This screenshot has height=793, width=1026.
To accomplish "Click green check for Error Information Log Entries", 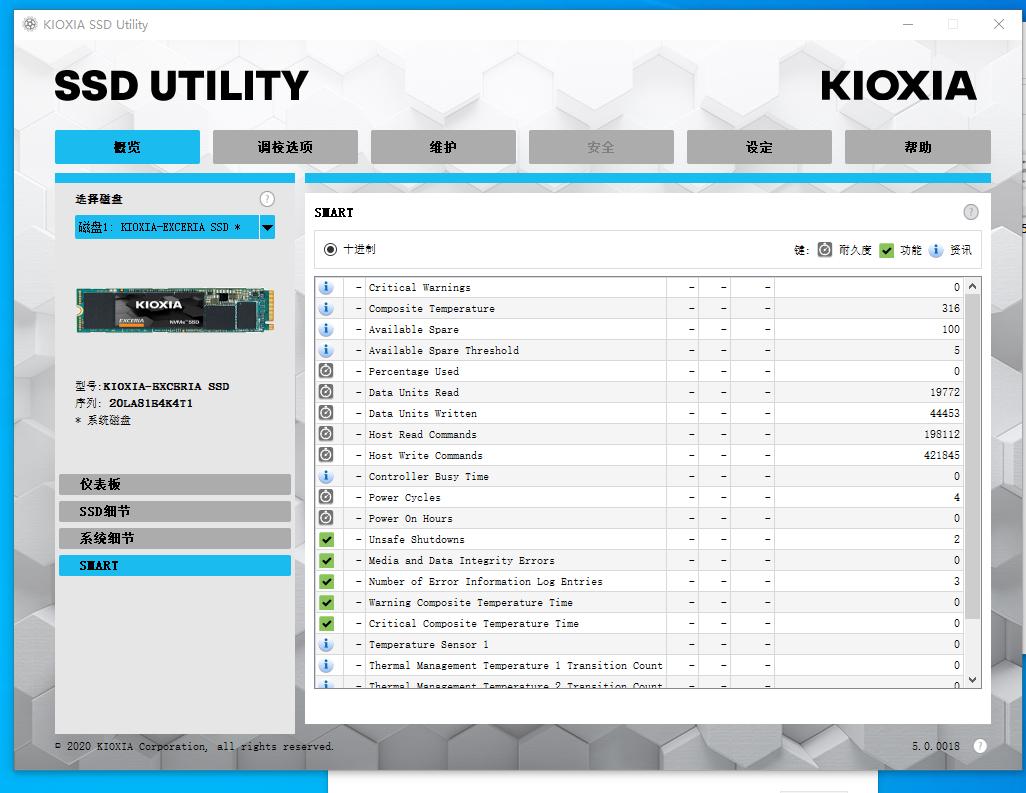I will (326, 581).
